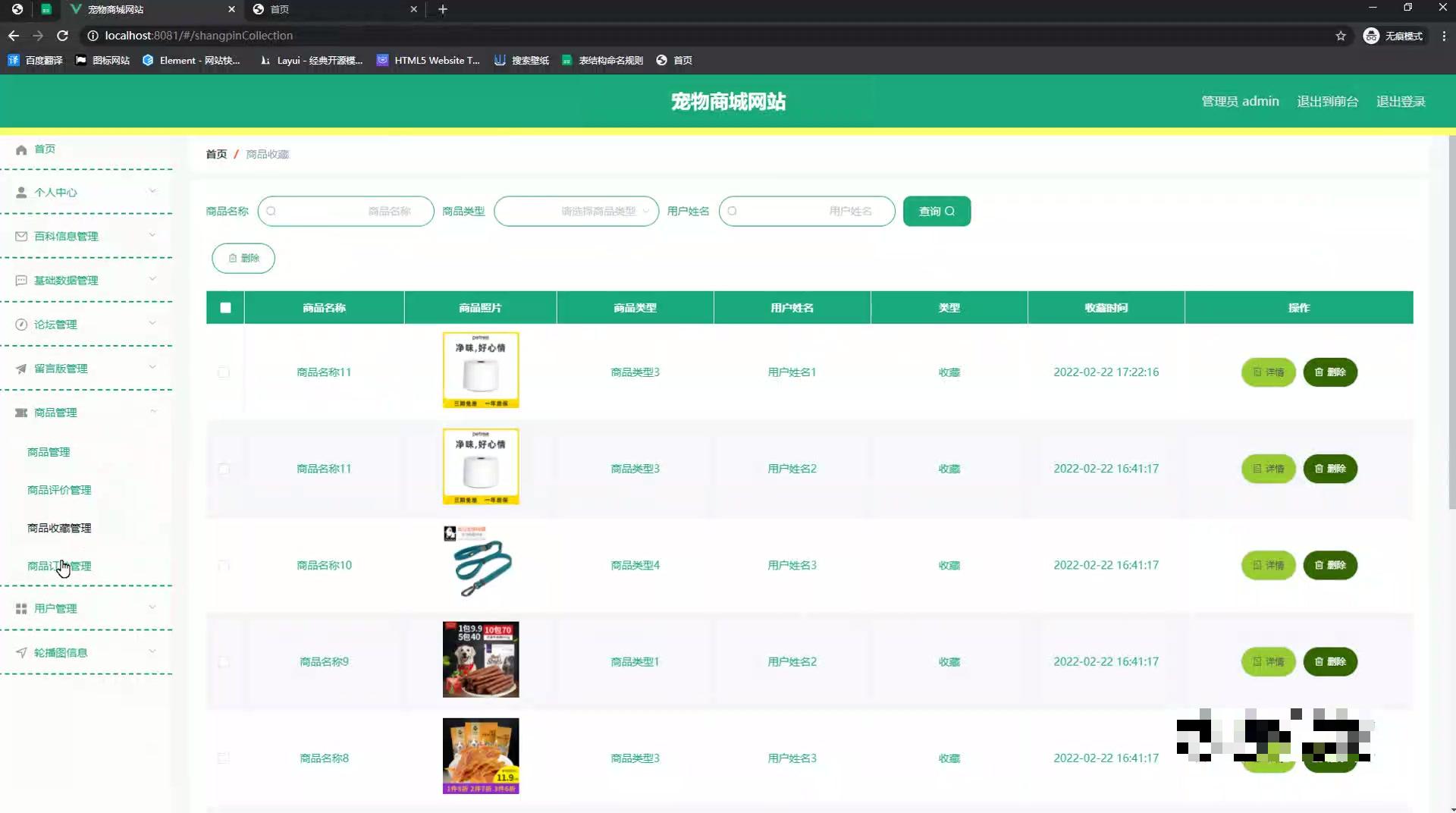The width and height of the screenshot is (1456, 813).
Task: Click the 商品管理 ticket icon
Action: [x=21, y=413]
